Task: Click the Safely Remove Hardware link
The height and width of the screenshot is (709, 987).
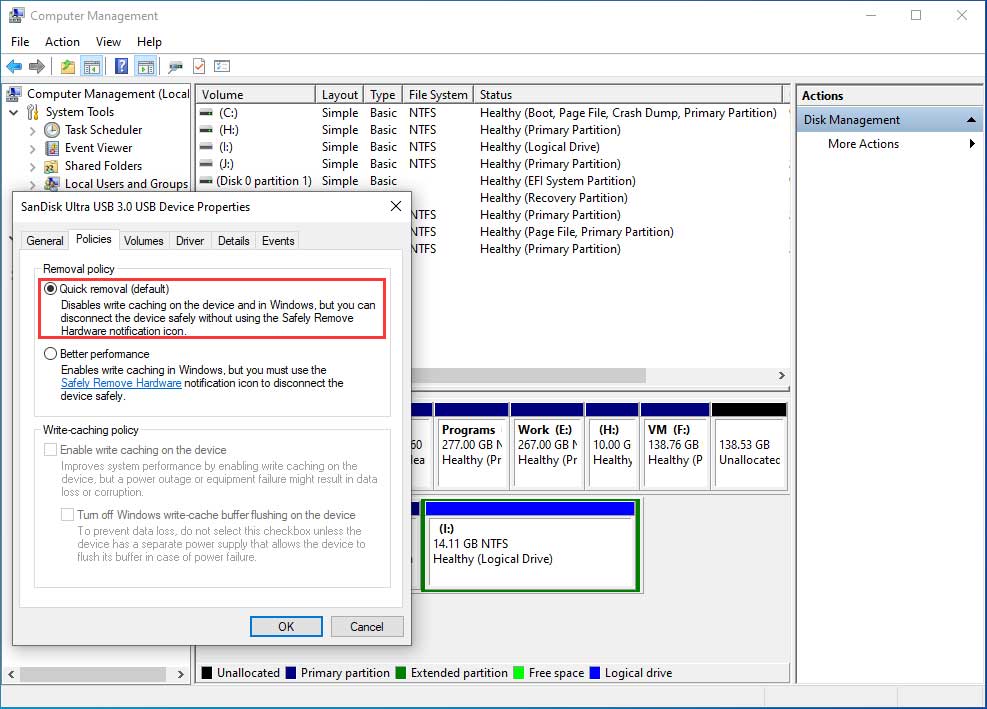Action: [x=121, y=382]
